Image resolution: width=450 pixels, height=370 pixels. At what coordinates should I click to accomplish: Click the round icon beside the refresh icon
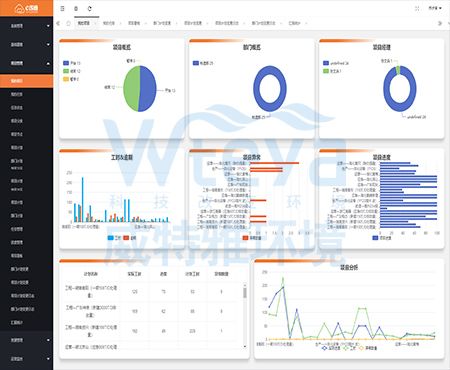pyautogui.click(x=76, y=9)
